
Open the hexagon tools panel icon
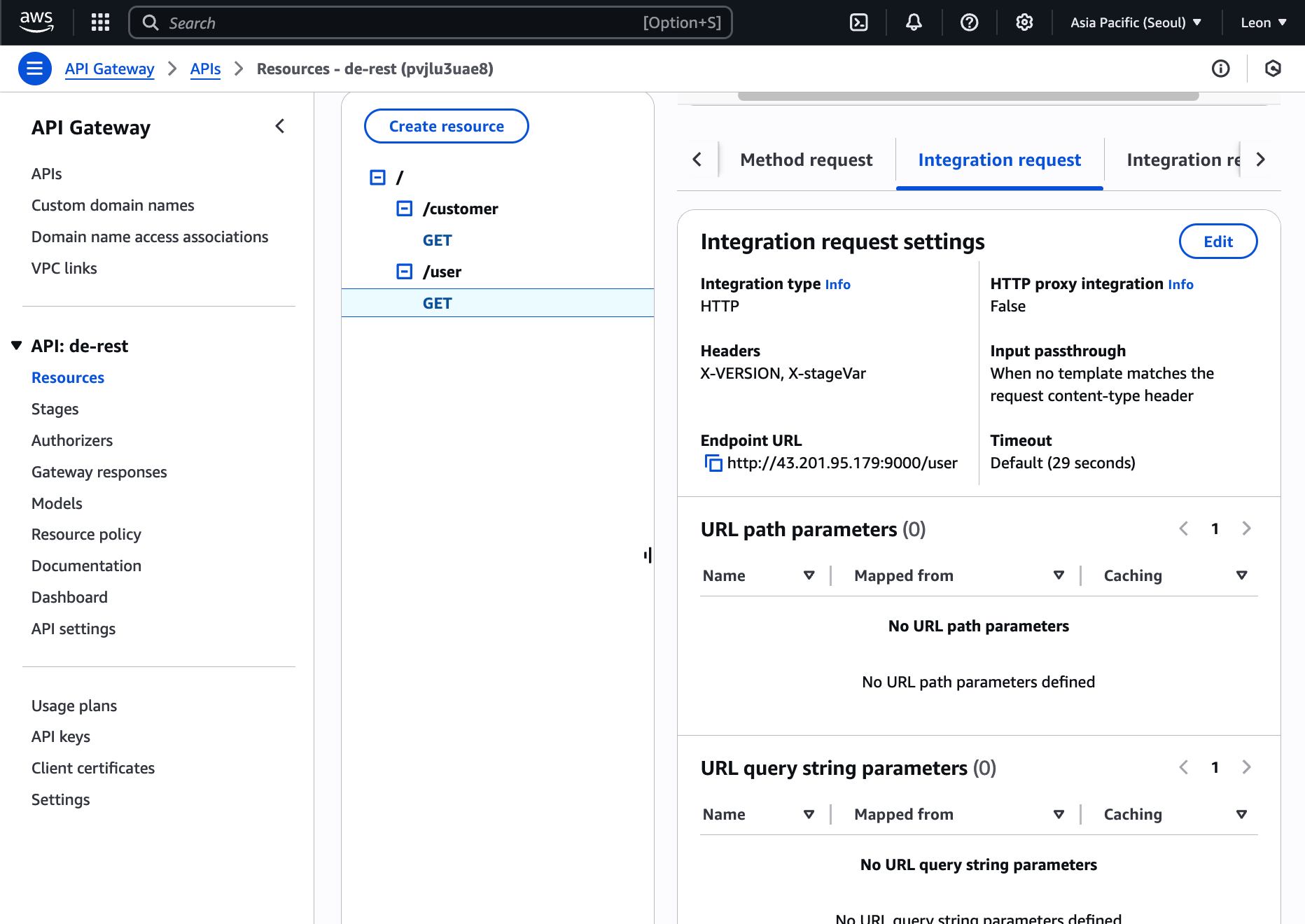point(1273,69)
